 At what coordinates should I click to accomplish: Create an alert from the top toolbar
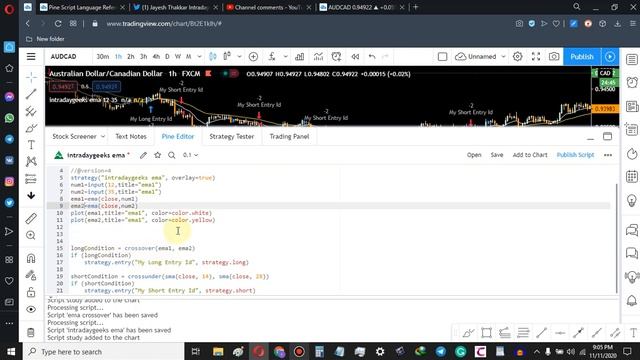336,57
